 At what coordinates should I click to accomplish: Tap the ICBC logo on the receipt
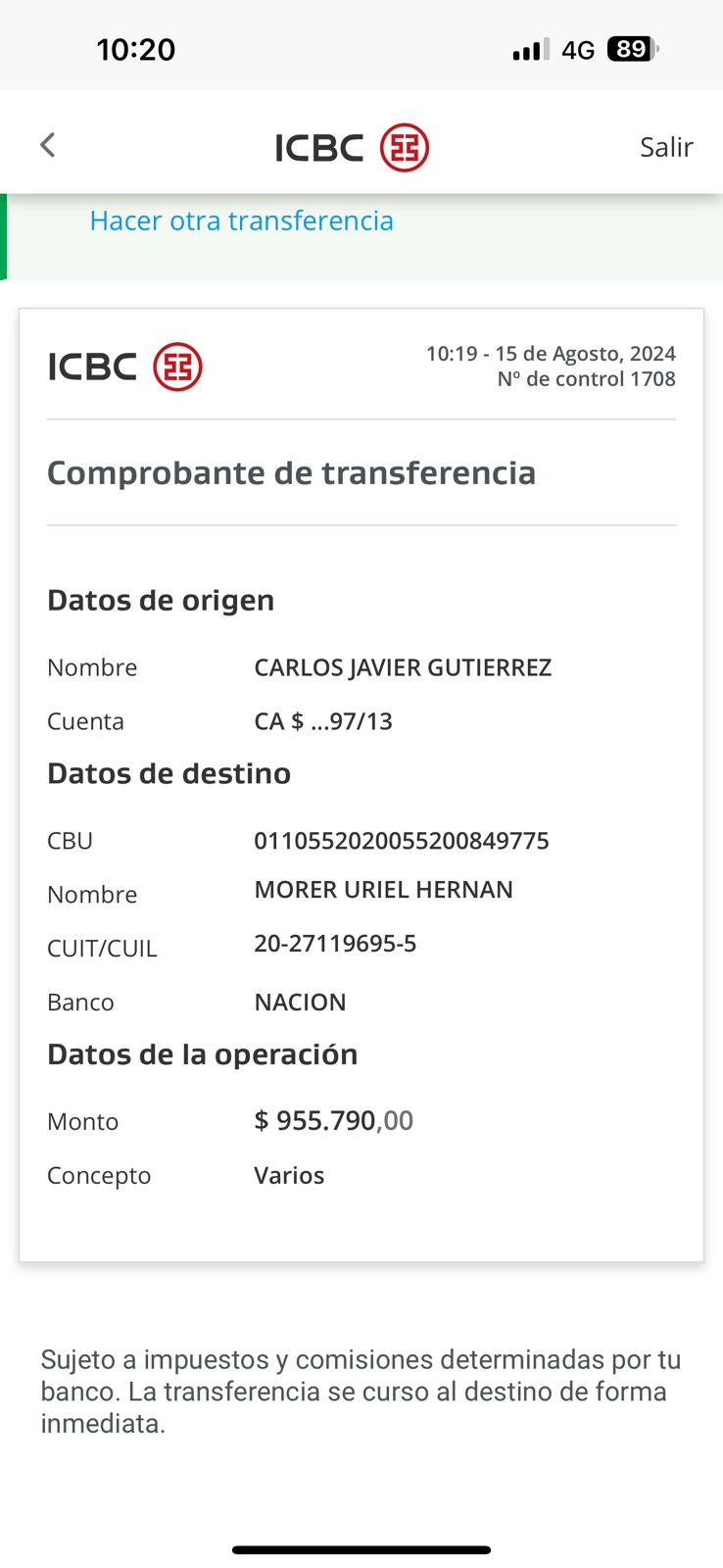click(124, 367)
